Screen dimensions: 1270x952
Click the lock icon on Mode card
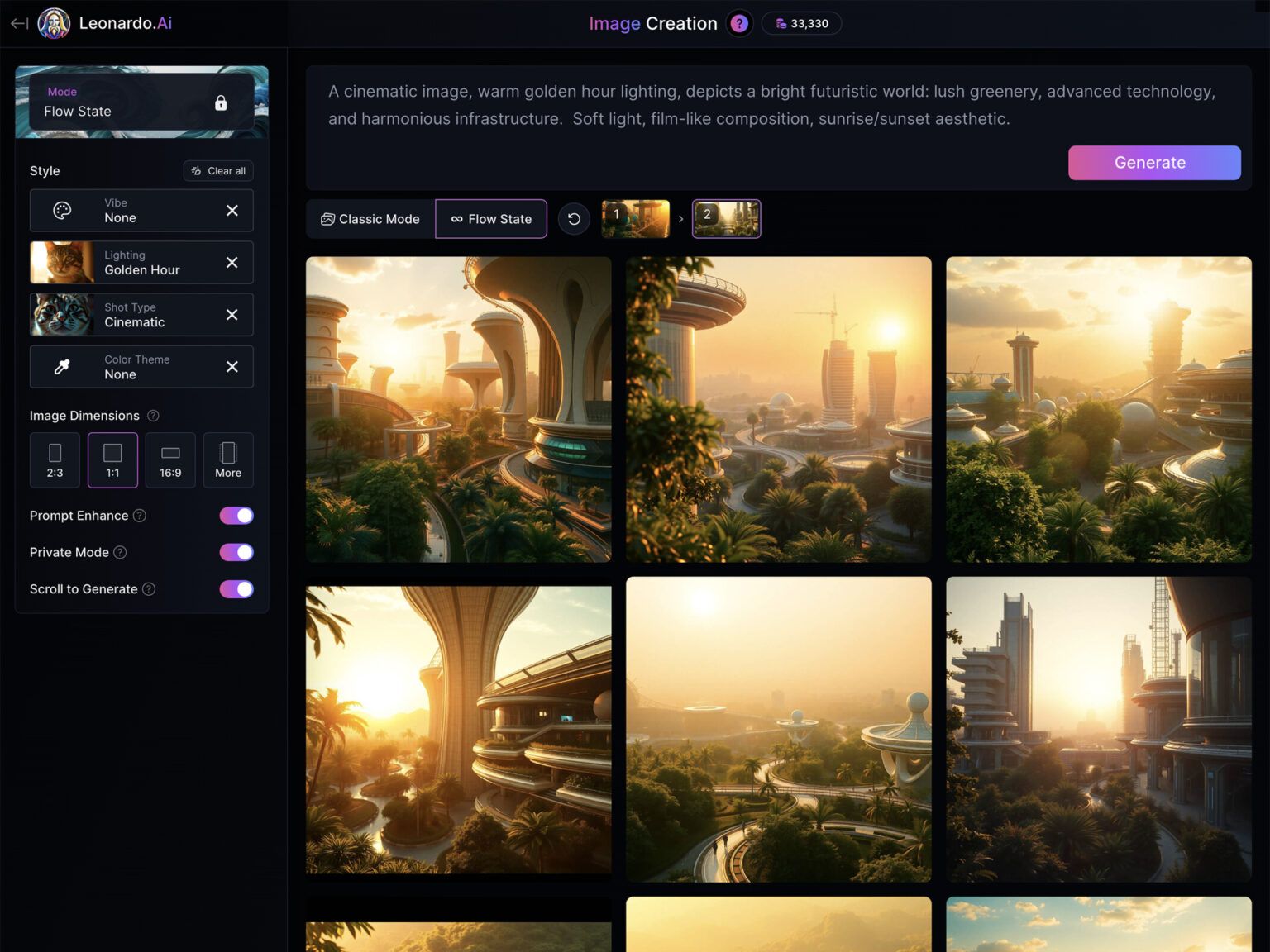pyautogui.click(x=221, y=102)
